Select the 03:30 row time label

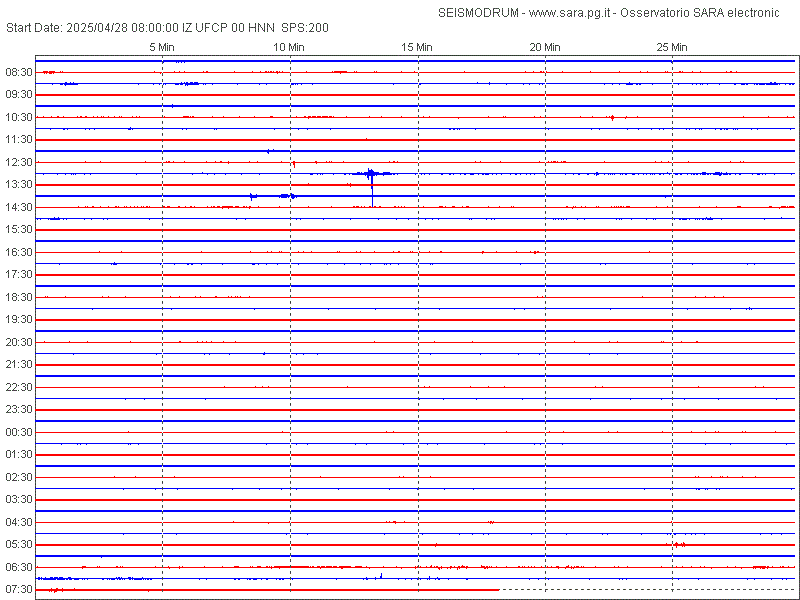click(x=19, y=499)
